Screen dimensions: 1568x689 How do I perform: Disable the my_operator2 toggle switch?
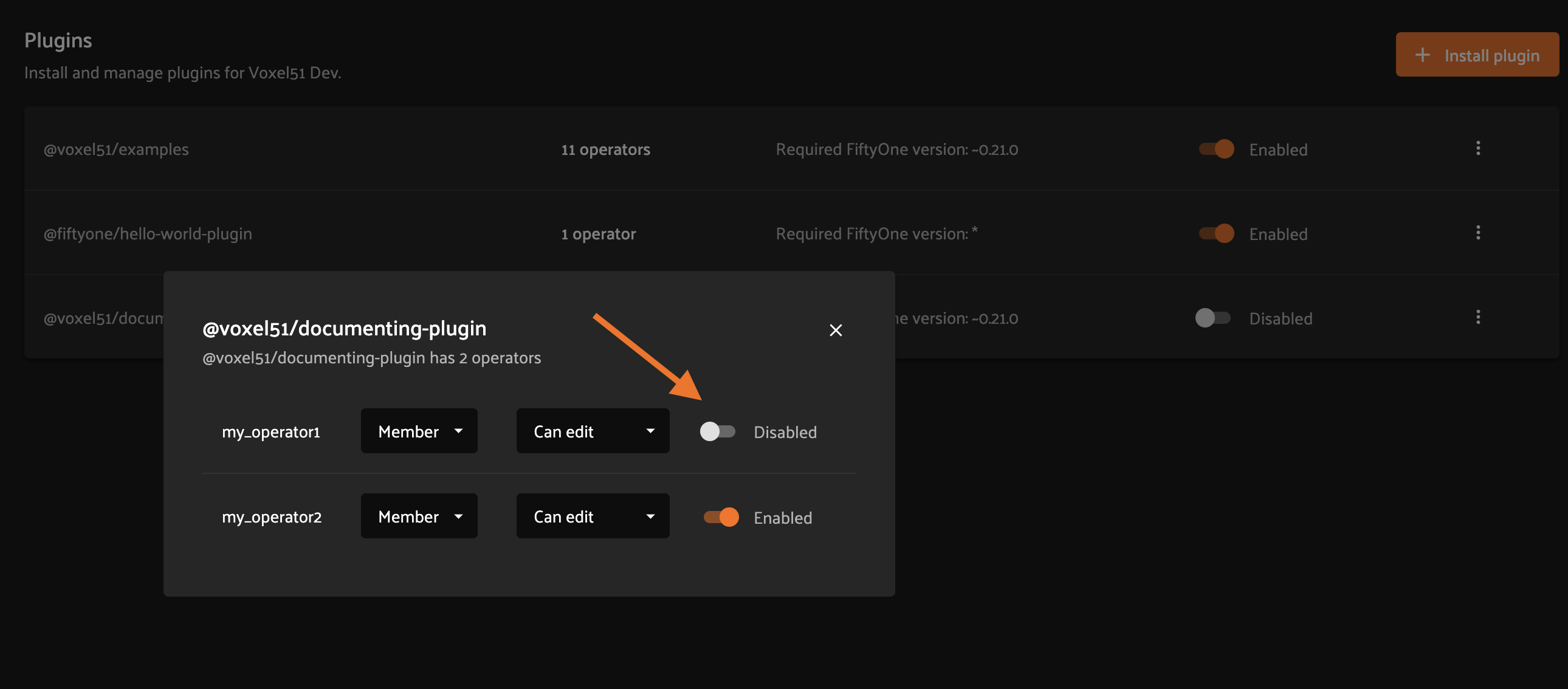(721, 516)
